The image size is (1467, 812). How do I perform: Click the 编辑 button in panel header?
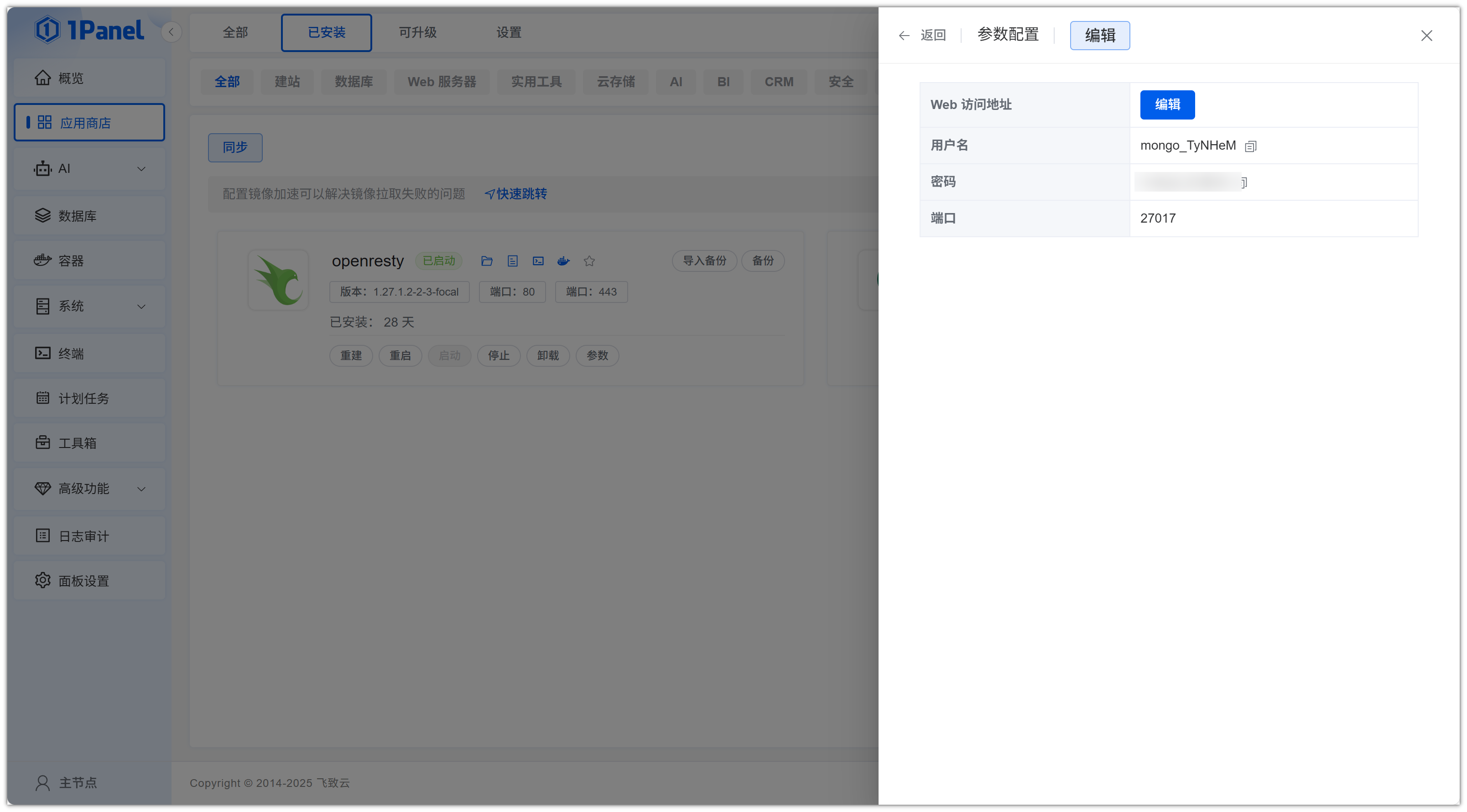[x=1099, y=35]
